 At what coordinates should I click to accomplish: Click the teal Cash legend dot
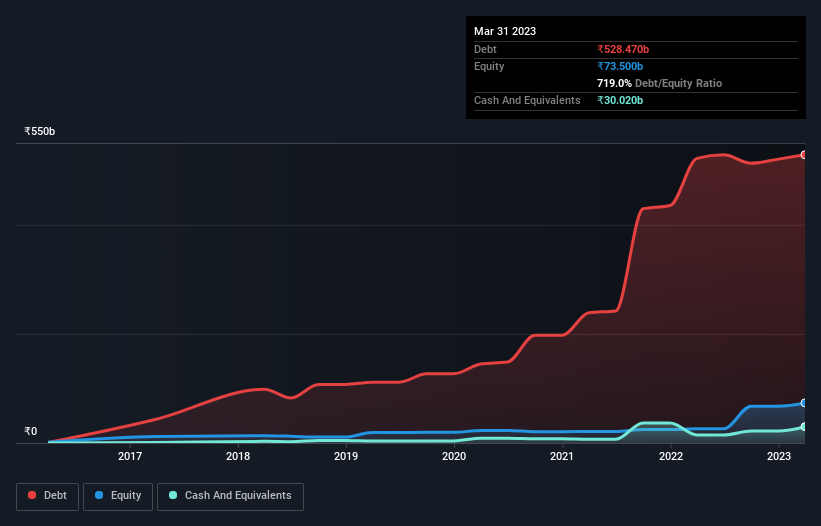click(173, 495)
